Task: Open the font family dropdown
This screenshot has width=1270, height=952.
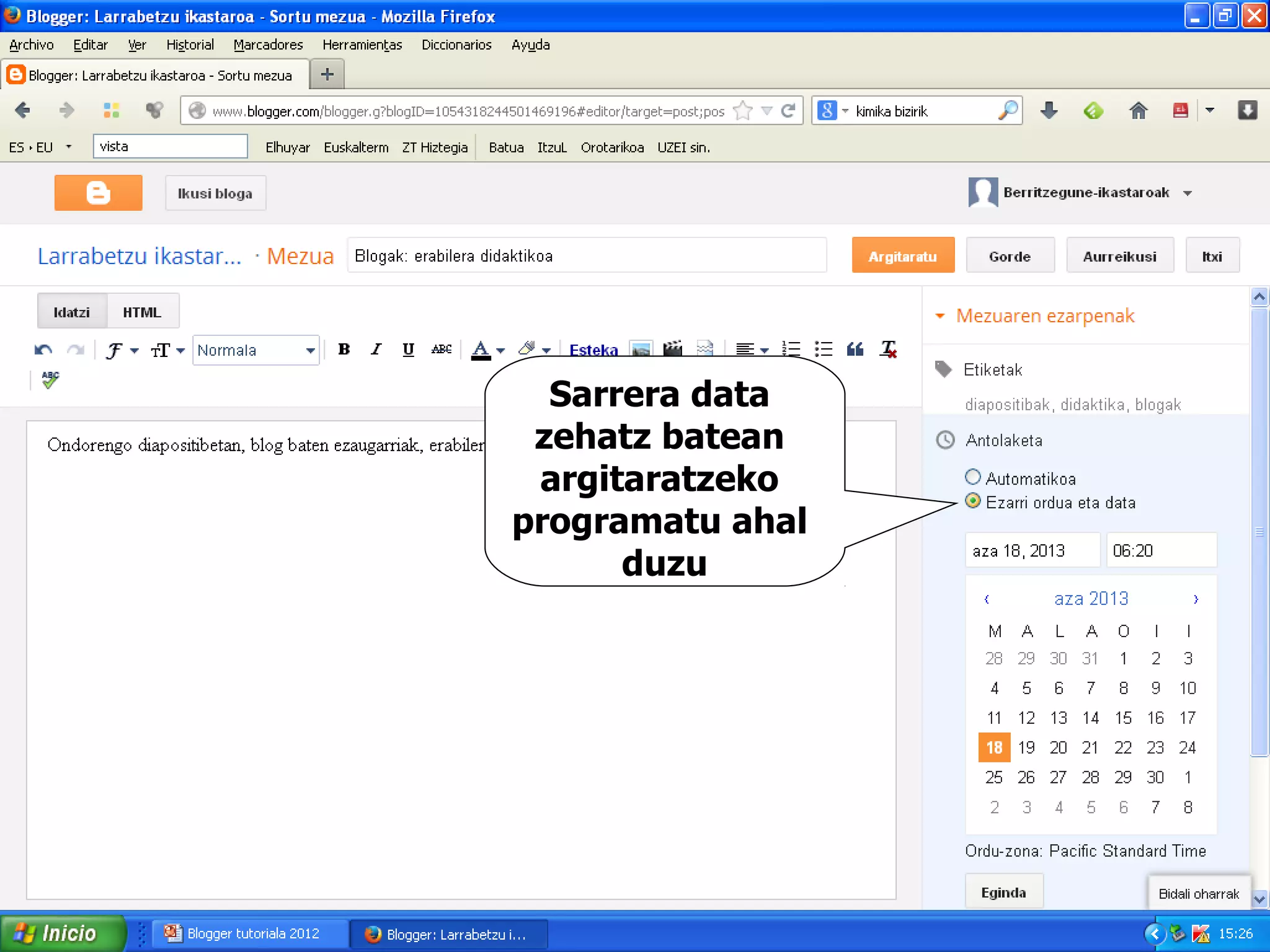Action: [x=122, y=350]
